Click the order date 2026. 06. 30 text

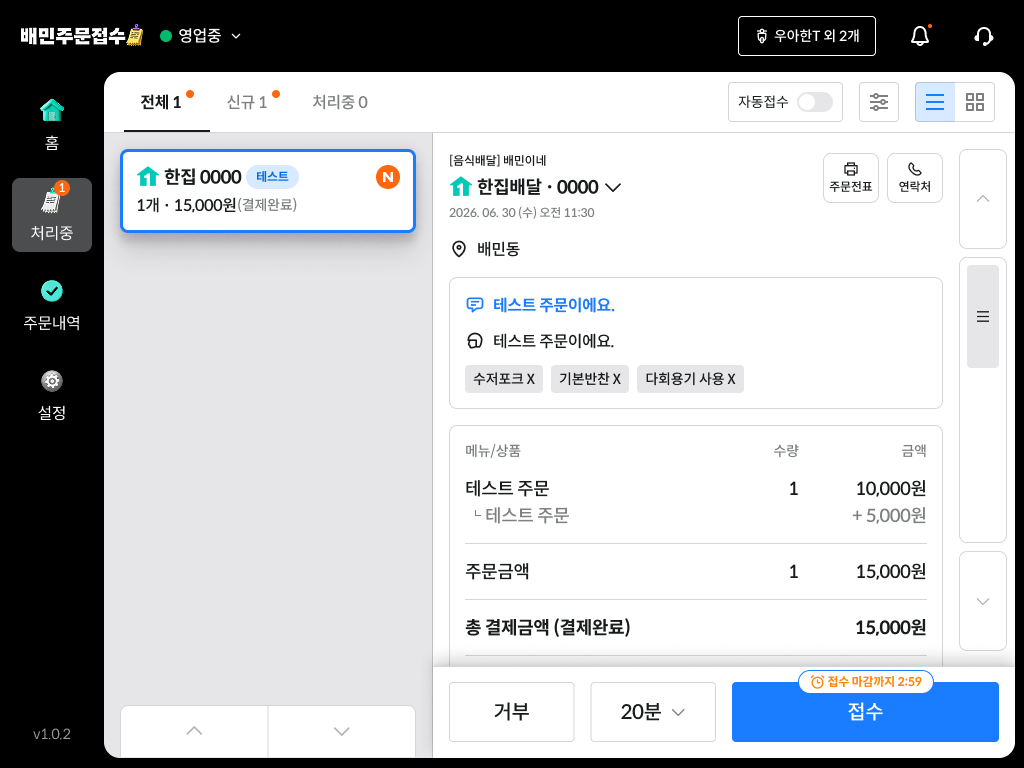(521, 213)
